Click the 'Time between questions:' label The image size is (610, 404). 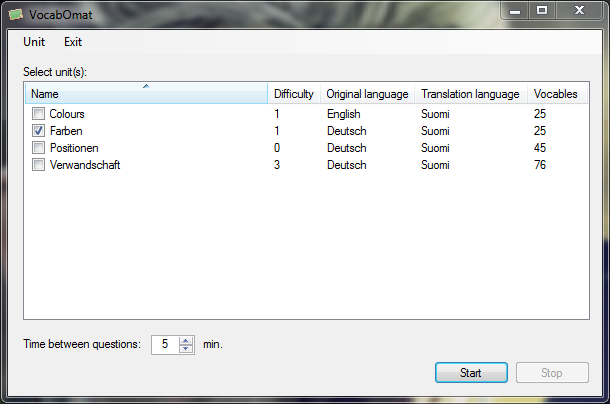tap(82, 344)
